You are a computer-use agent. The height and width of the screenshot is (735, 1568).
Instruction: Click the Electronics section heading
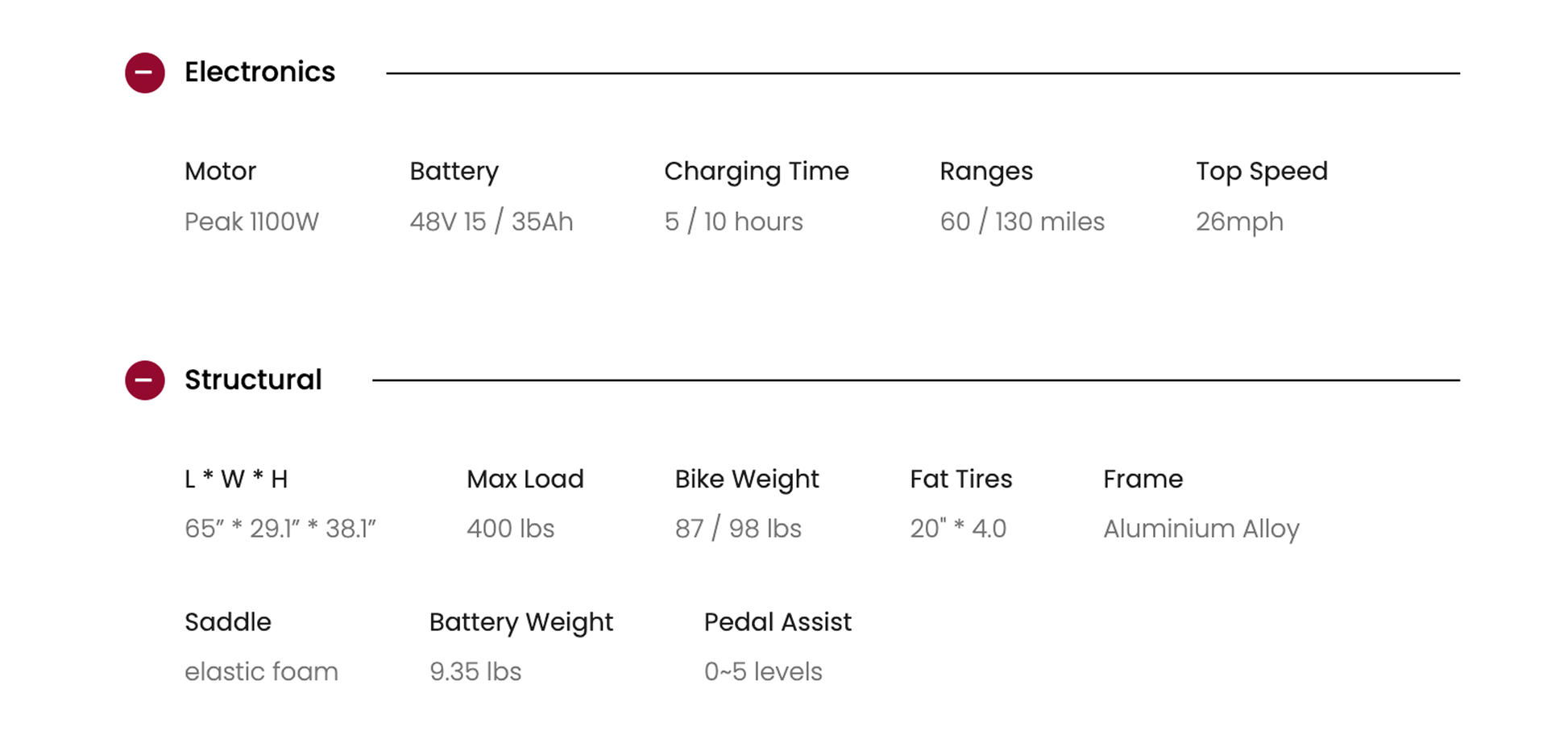(259, 73)
